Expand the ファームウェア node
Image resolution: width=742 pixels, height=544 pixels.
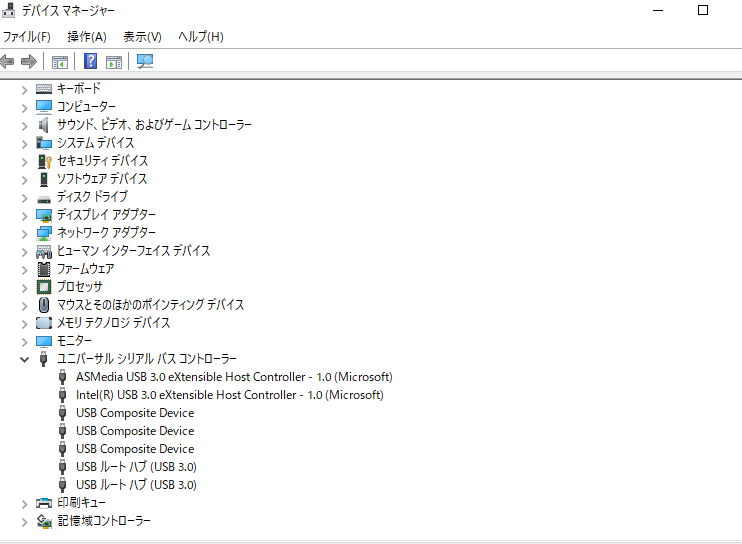coord(25,270)
